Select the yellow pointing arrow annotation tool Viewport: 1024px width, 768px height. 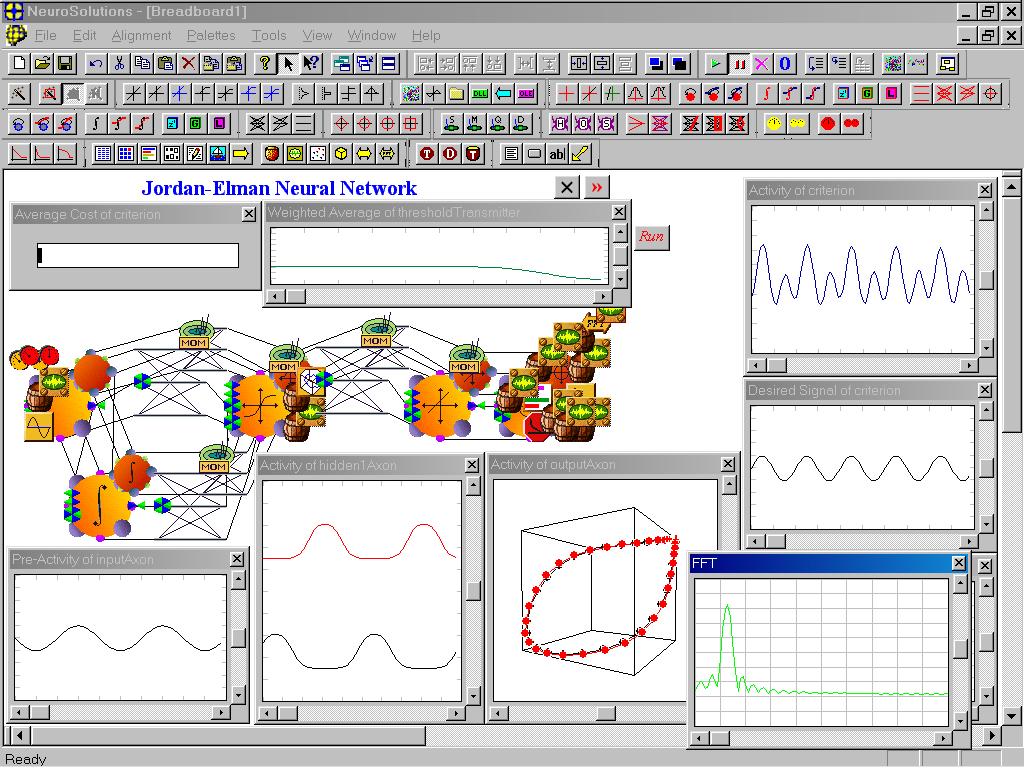[x=580, y=153]
